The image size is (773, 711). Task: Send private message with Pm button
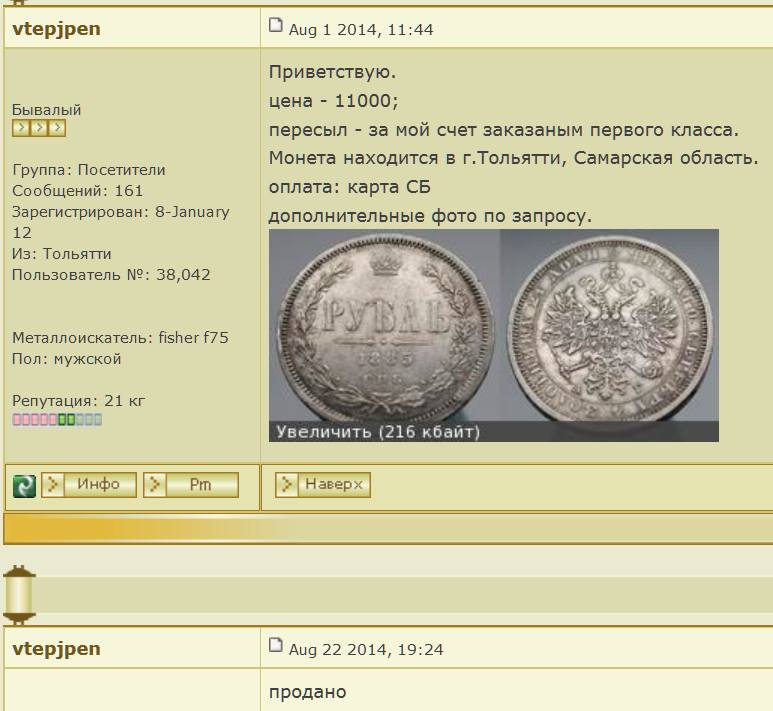[200, 485]
